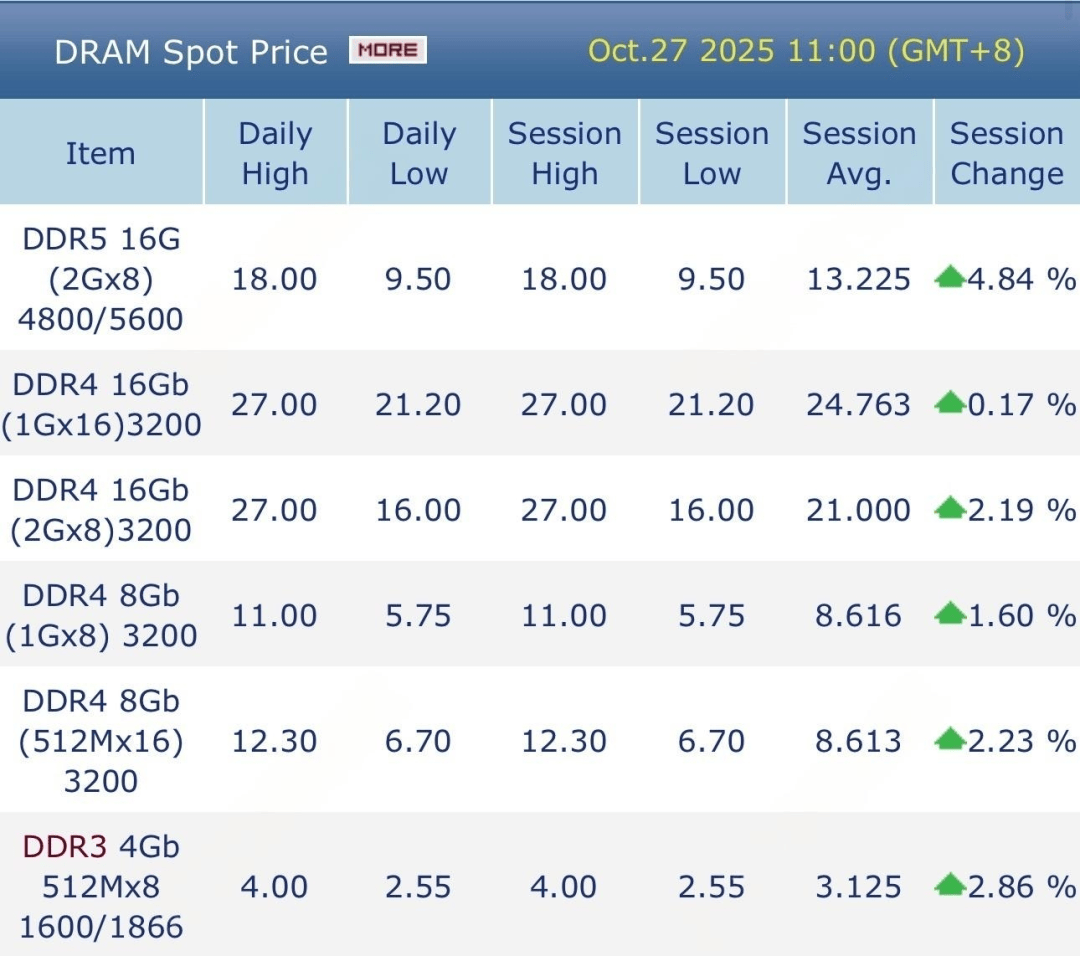Open the DDR4 16Gb (1Gx16)3200 item

coord(101,404)
